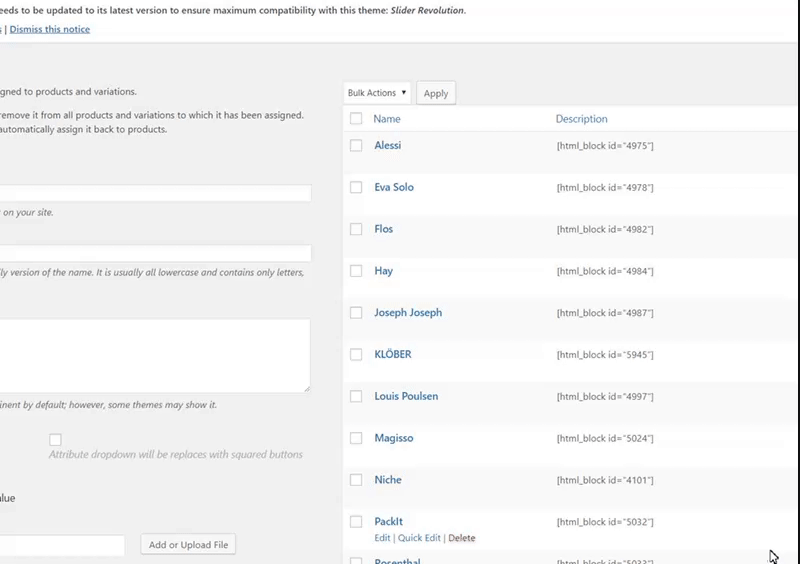The width and height of the screenshot is (800, 564).
Task: Focus the file URL input beside upload button
Action: click(x=62, y=545)
